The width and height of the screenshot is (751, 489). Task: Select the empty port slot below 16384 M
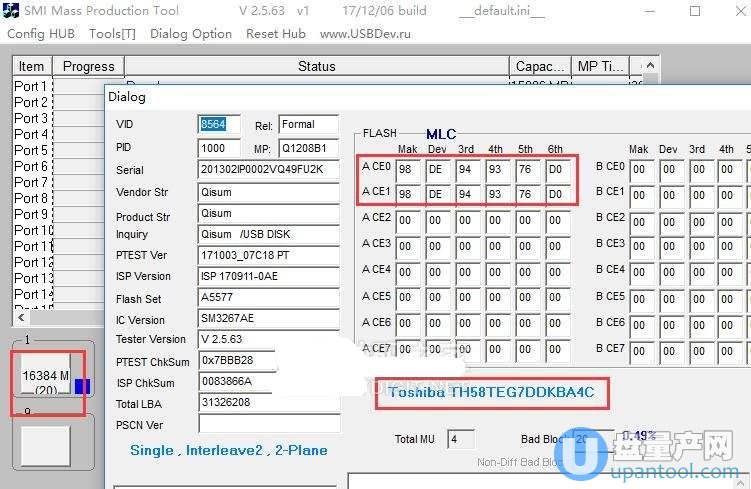(45, 446)
